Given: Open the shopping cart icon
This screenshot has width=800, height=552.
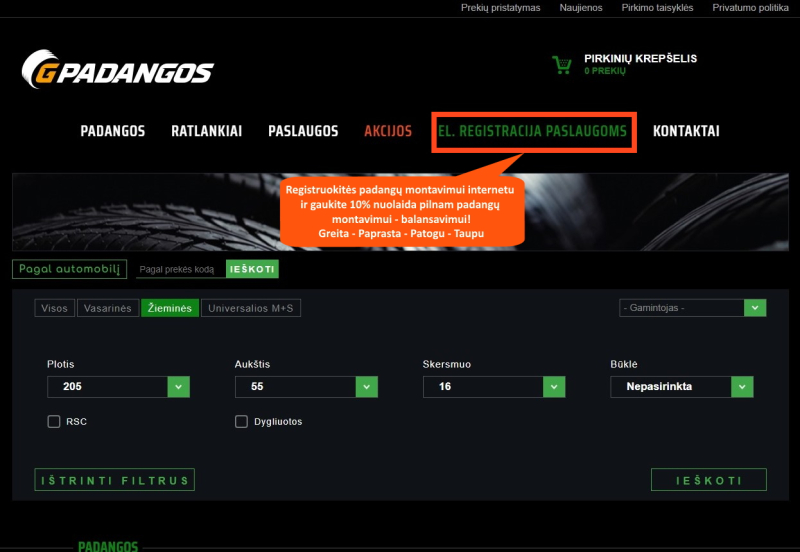Looking at the screenshot, I should 562,65.
